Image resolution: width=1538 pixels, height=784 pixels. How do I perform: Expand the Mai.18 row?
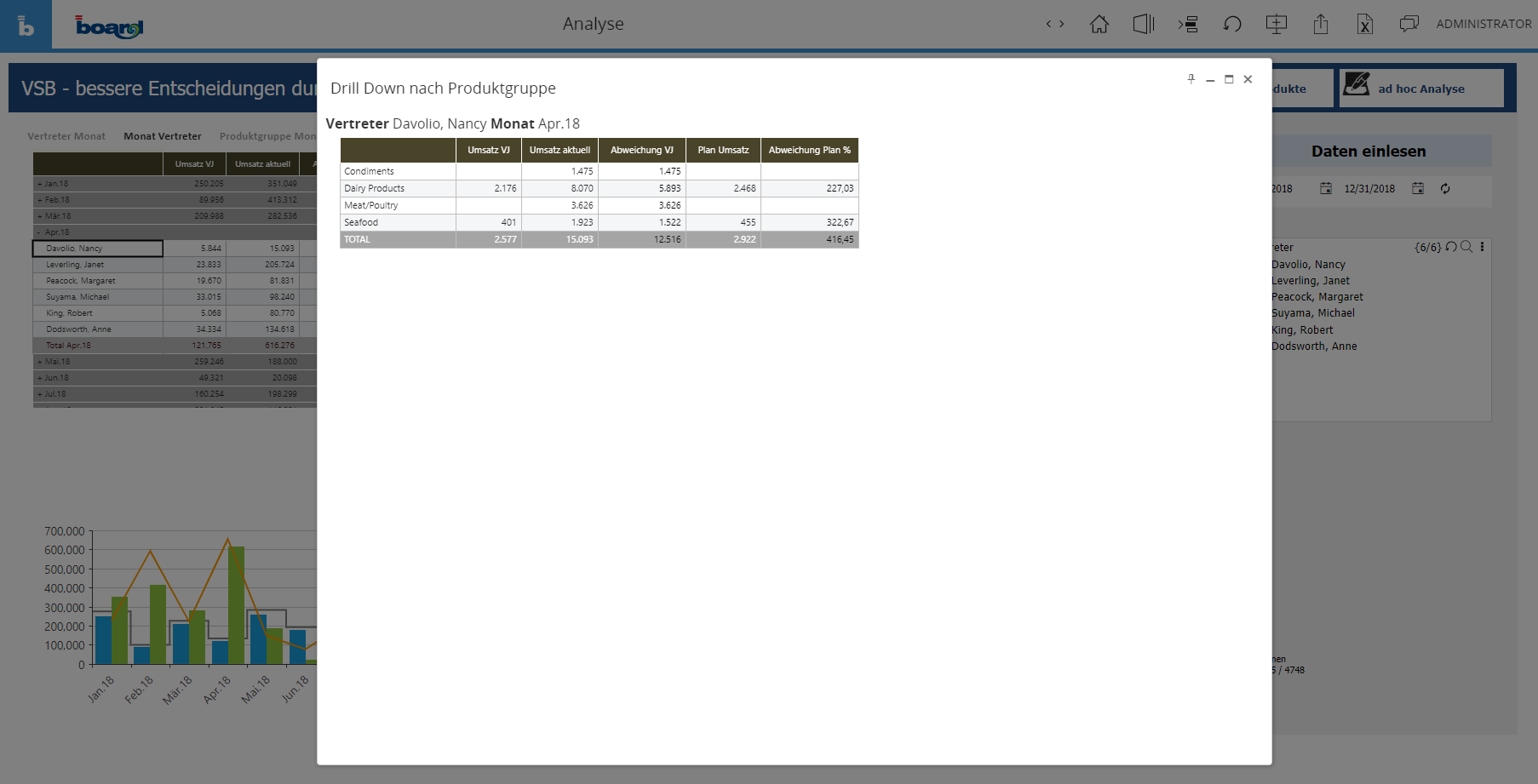[x=39, y=362]
